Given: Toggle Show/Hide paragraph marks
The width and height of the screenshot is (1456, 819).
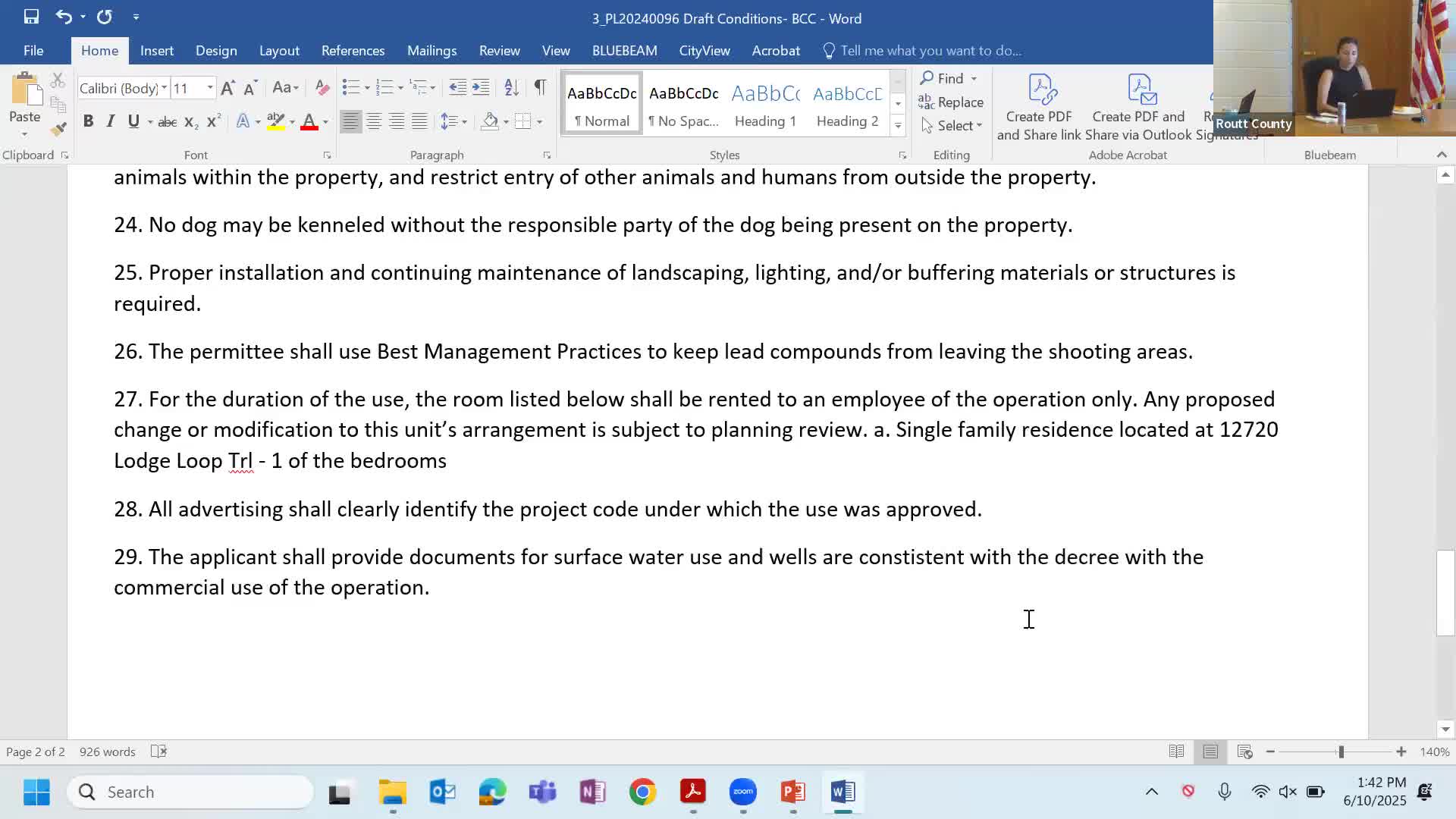Looking at the screenshot, I should click(x=540, y=88).
